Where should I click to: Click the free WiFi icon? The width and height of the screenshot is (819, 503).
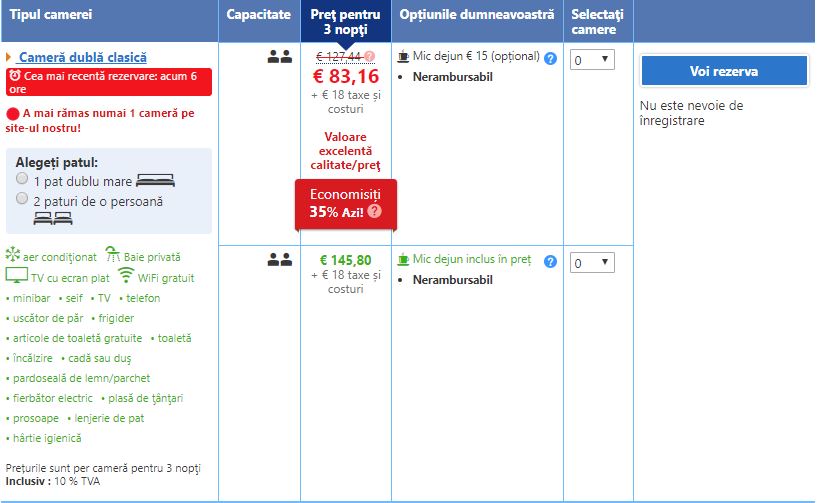pyautogui.click(x=125, y=276)
